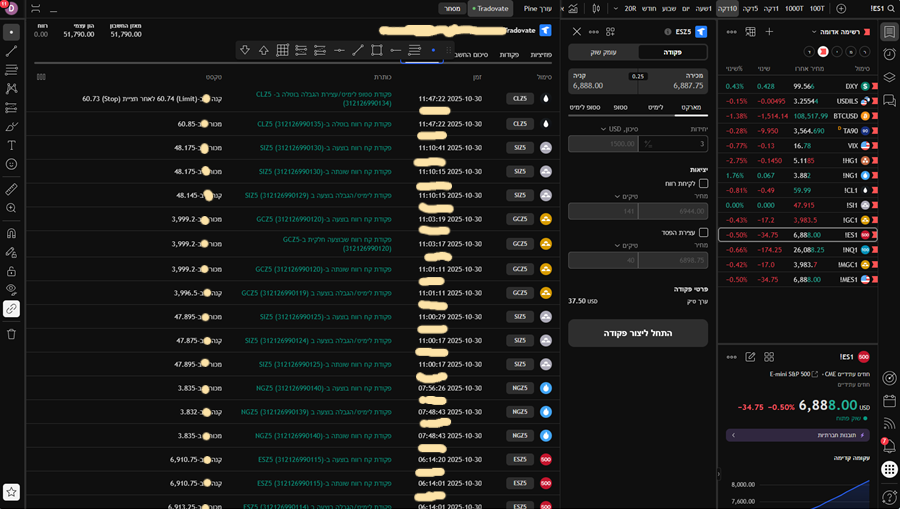900x509 pixels.
Task: Add symbol to watchlist with plus icon
Action: pyautogui.click(x=769, y=32)
